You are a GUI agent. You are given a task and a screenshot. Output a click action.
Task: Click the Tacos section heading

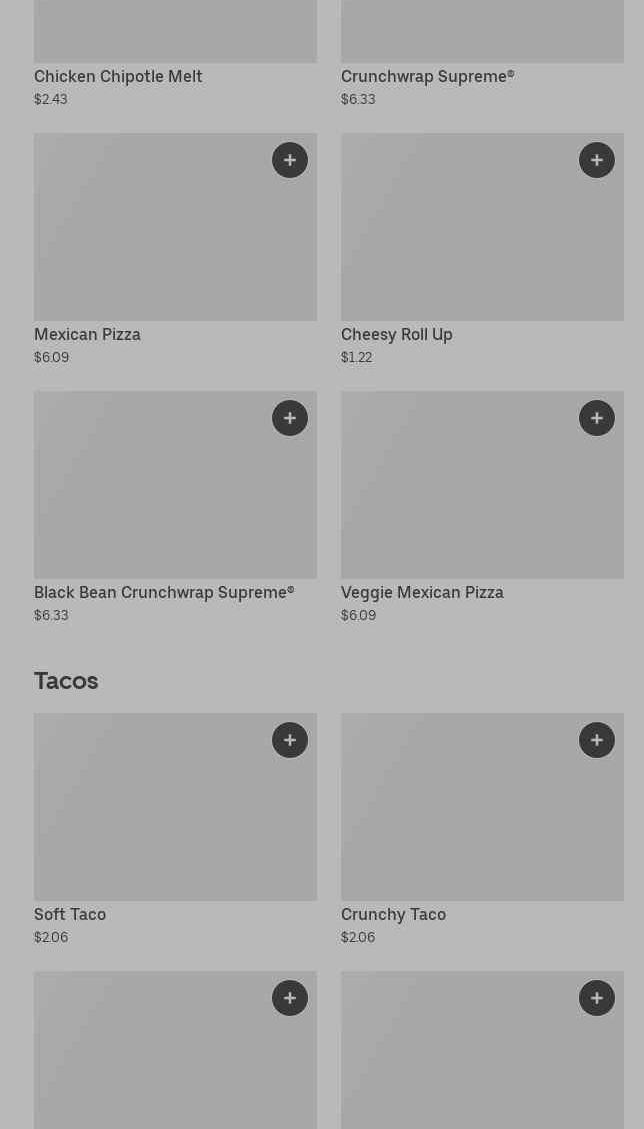click(66, 680)
